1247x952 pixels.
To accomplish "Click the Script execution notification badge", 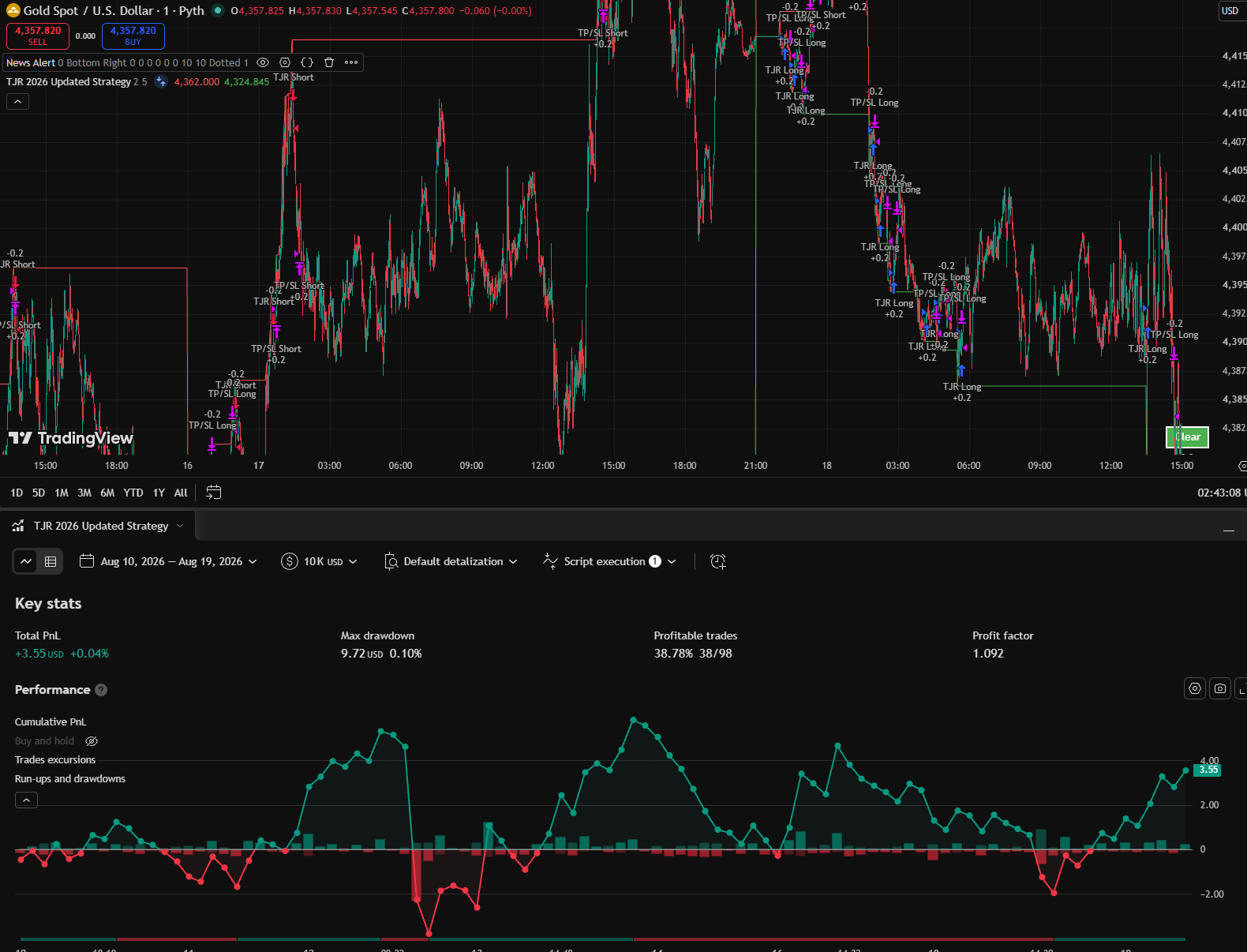I will 655,561.
